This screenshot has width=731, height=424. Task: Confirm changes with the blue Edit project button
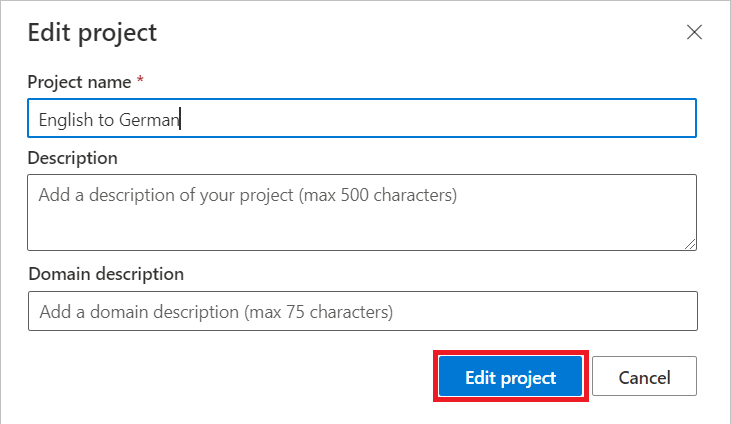click(510, 376)
